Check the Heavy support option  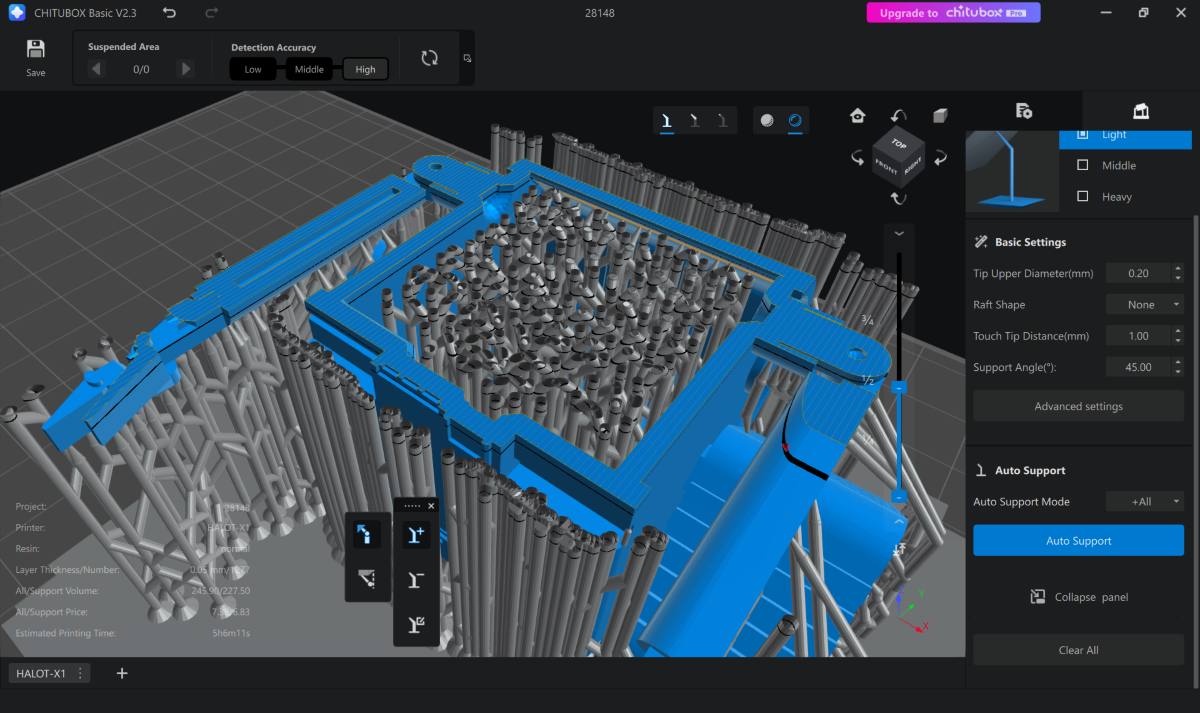click(x=1082, y=196)
